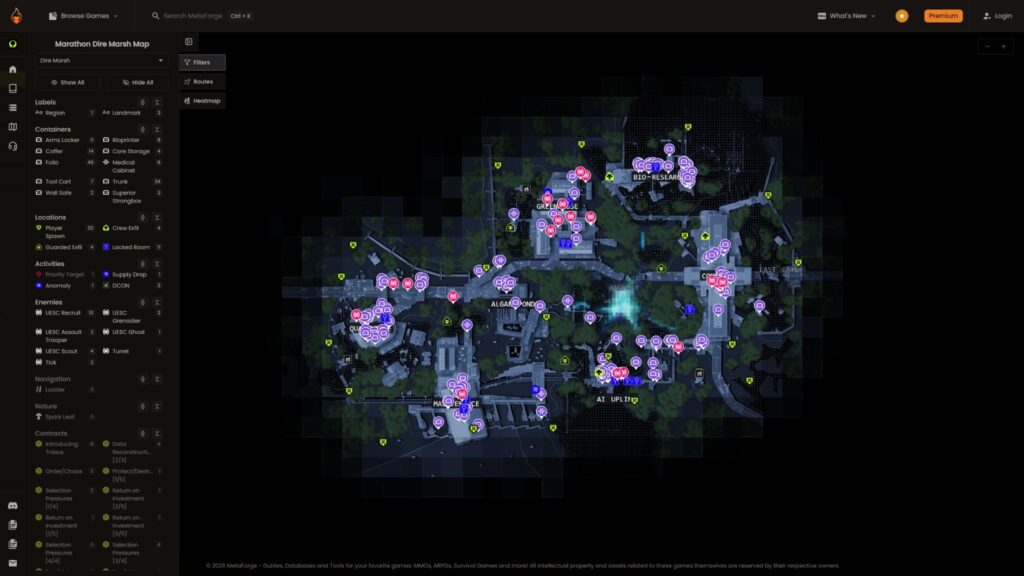Click the orange star coin icon

[x=902, y=16]
